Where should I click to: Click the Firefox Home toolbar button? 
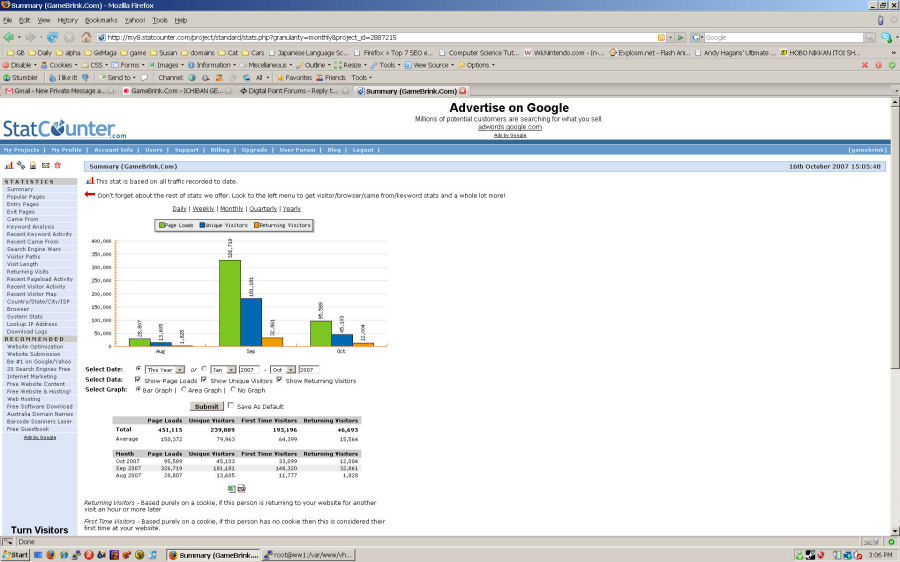click(x=86, y=37)
